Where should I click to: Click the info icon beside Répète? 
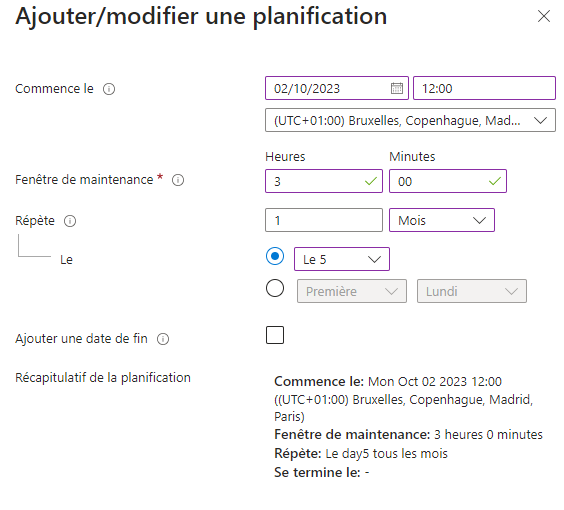[70, 221]
